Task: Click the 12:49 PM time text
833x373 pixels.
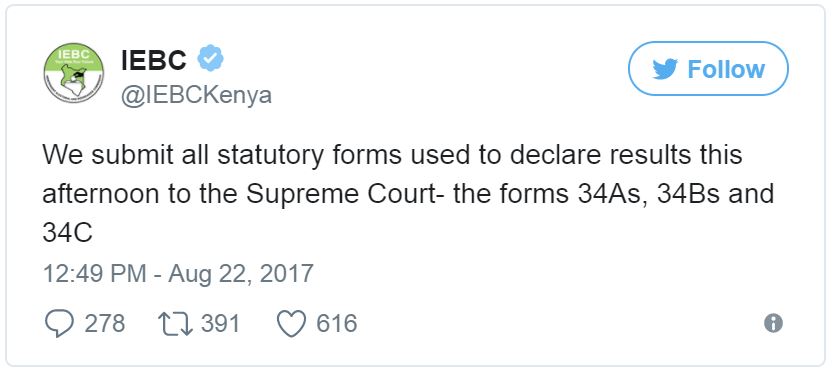Action: point(94,274)
